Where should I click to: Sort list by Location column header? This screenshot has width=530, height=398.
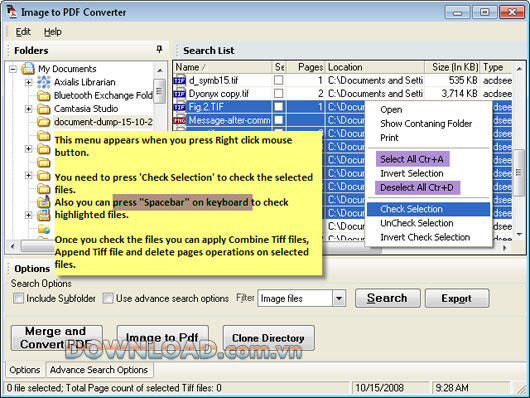pyautogui.click(x=375, y=67)
